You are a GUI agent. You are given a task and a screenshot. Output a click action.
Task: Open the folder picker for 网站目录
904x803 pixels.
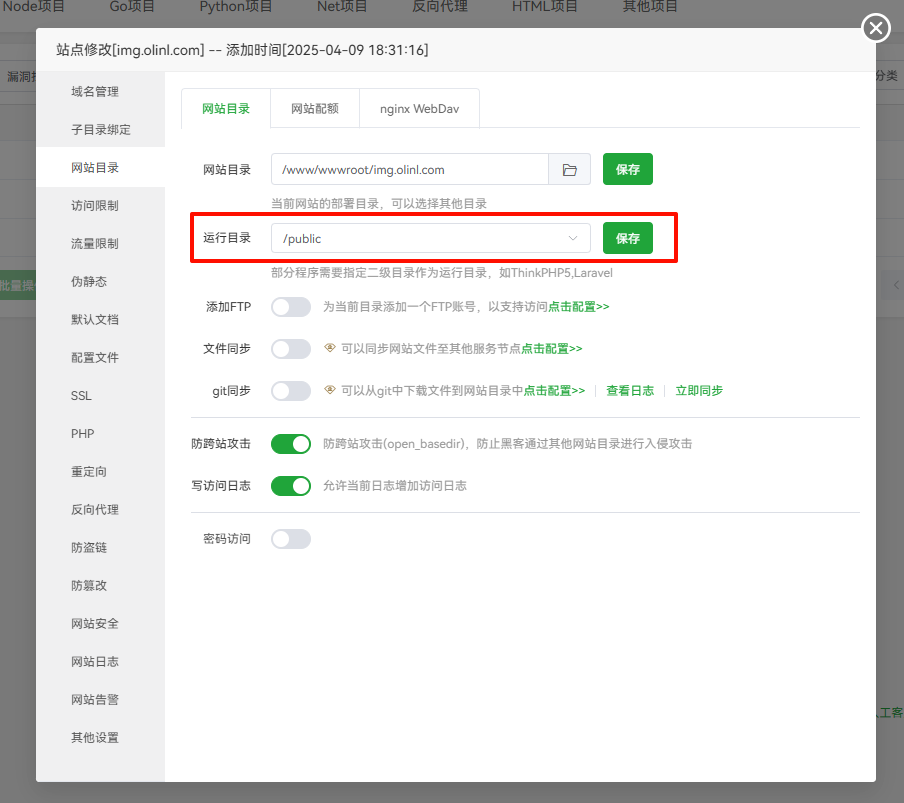[568, 169]
